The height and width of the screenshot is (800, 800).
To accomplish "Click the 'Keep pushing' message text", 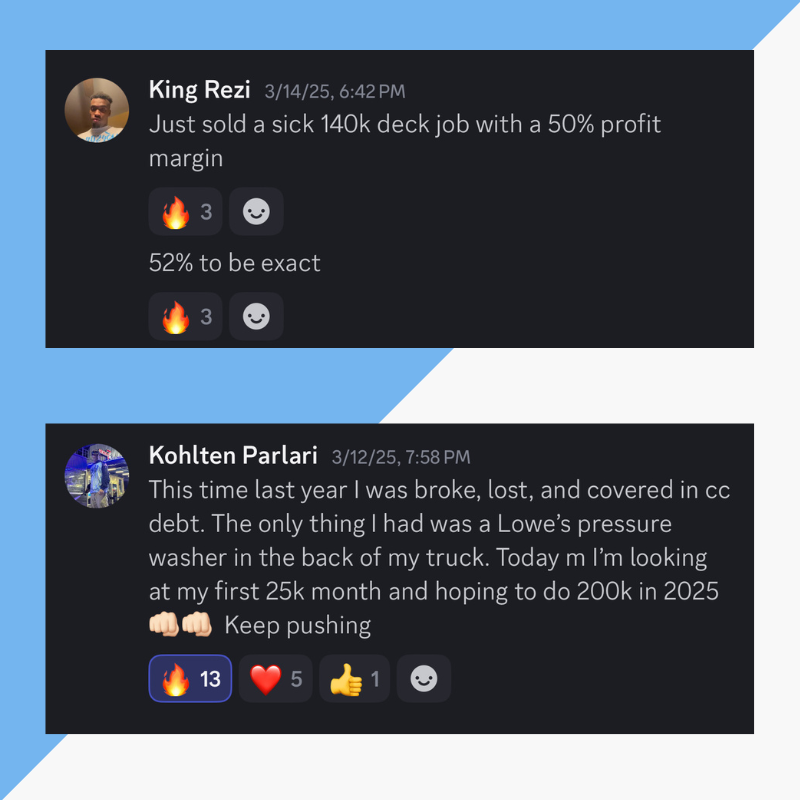I will coord(298,626).
